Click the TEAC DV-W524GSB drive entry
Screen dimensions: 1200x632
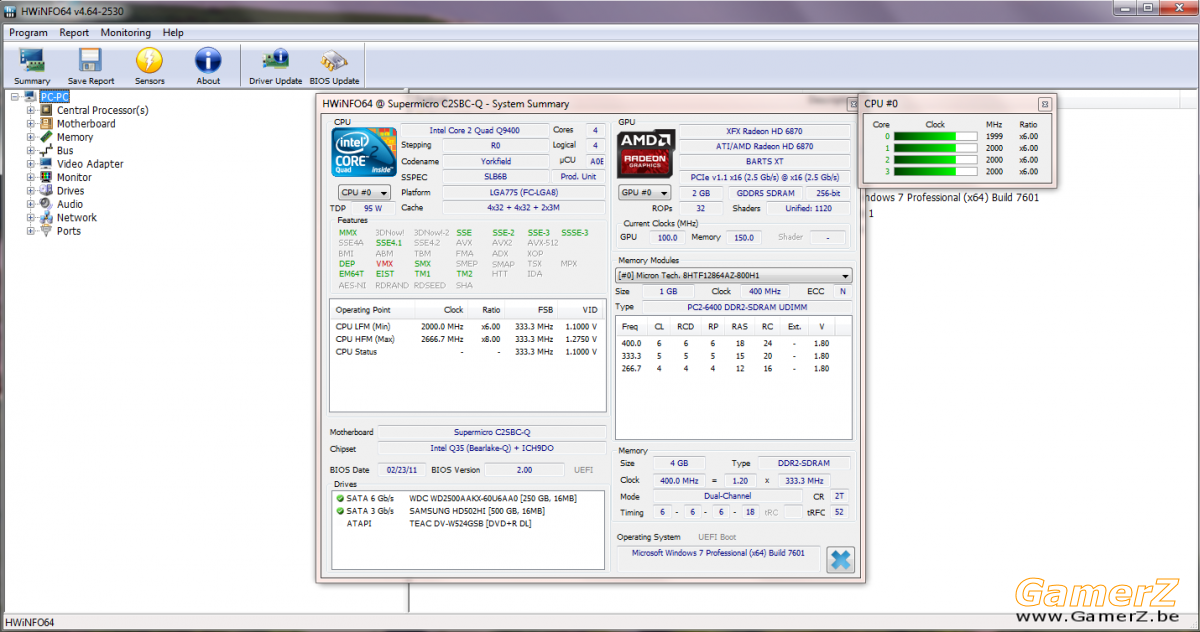click(469, 524)
